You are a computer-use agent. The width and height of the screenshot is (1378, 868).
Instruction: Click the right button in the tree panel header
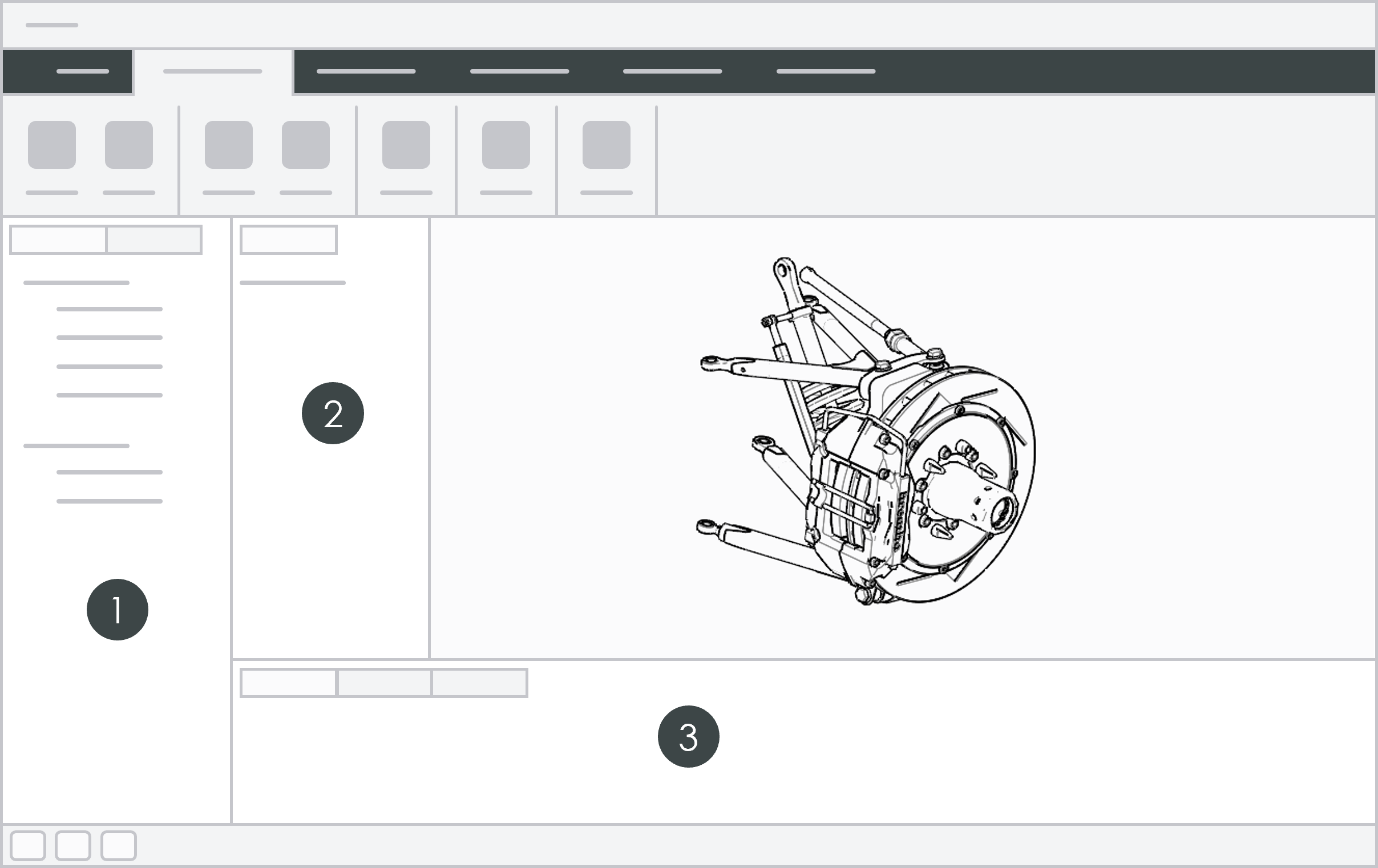coord(153,238)
